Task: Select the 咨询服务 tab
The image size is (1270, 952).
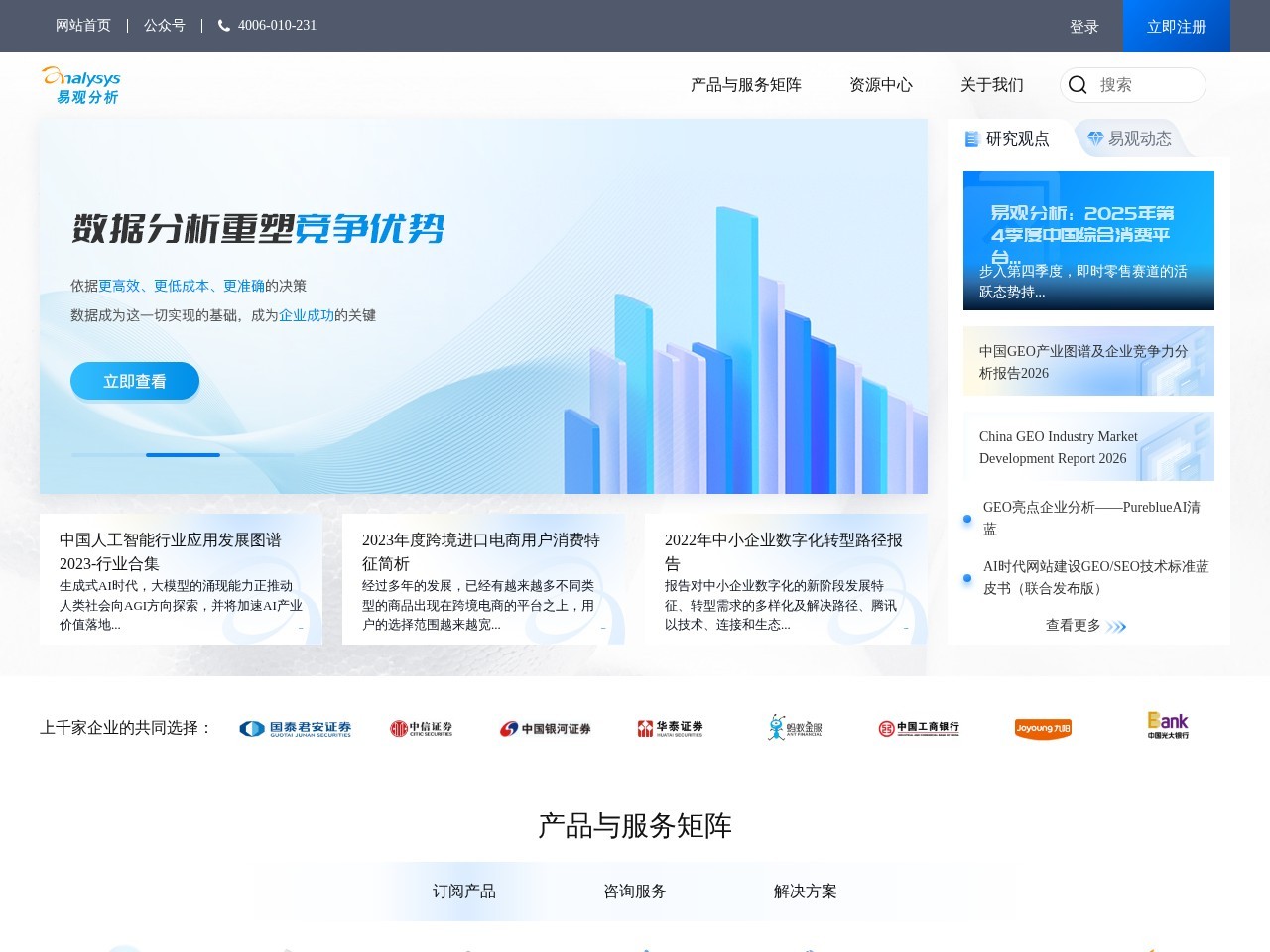Action: (635, 891)
